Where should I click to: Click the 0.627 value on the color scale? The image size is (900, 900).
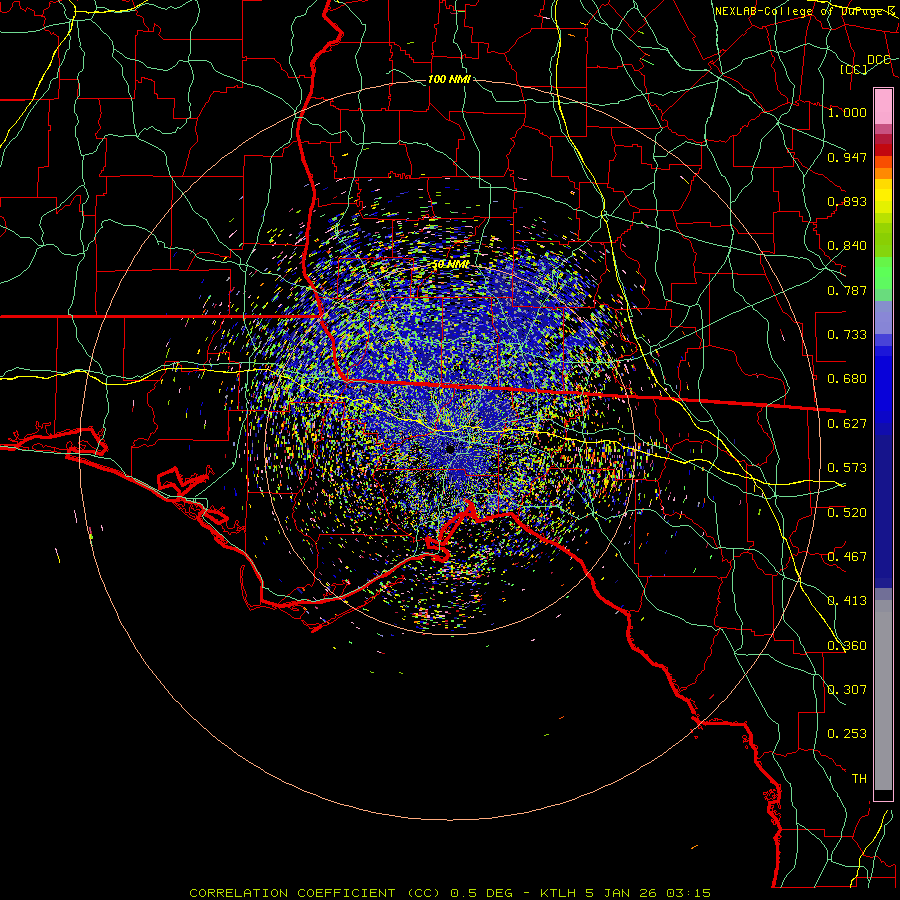click(847, 424)
